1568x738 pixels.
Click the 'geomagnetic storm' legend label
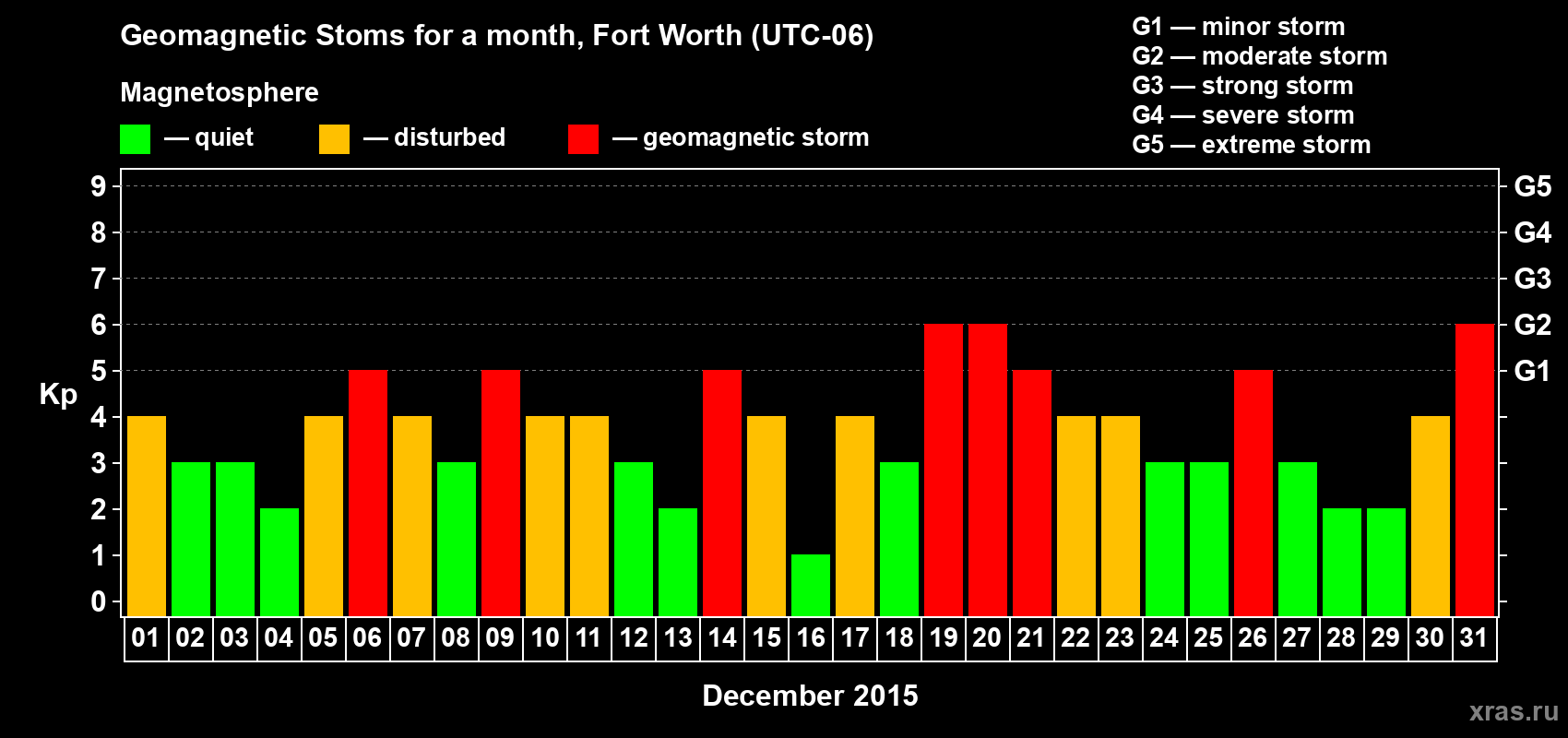click(x=756, y=138)
